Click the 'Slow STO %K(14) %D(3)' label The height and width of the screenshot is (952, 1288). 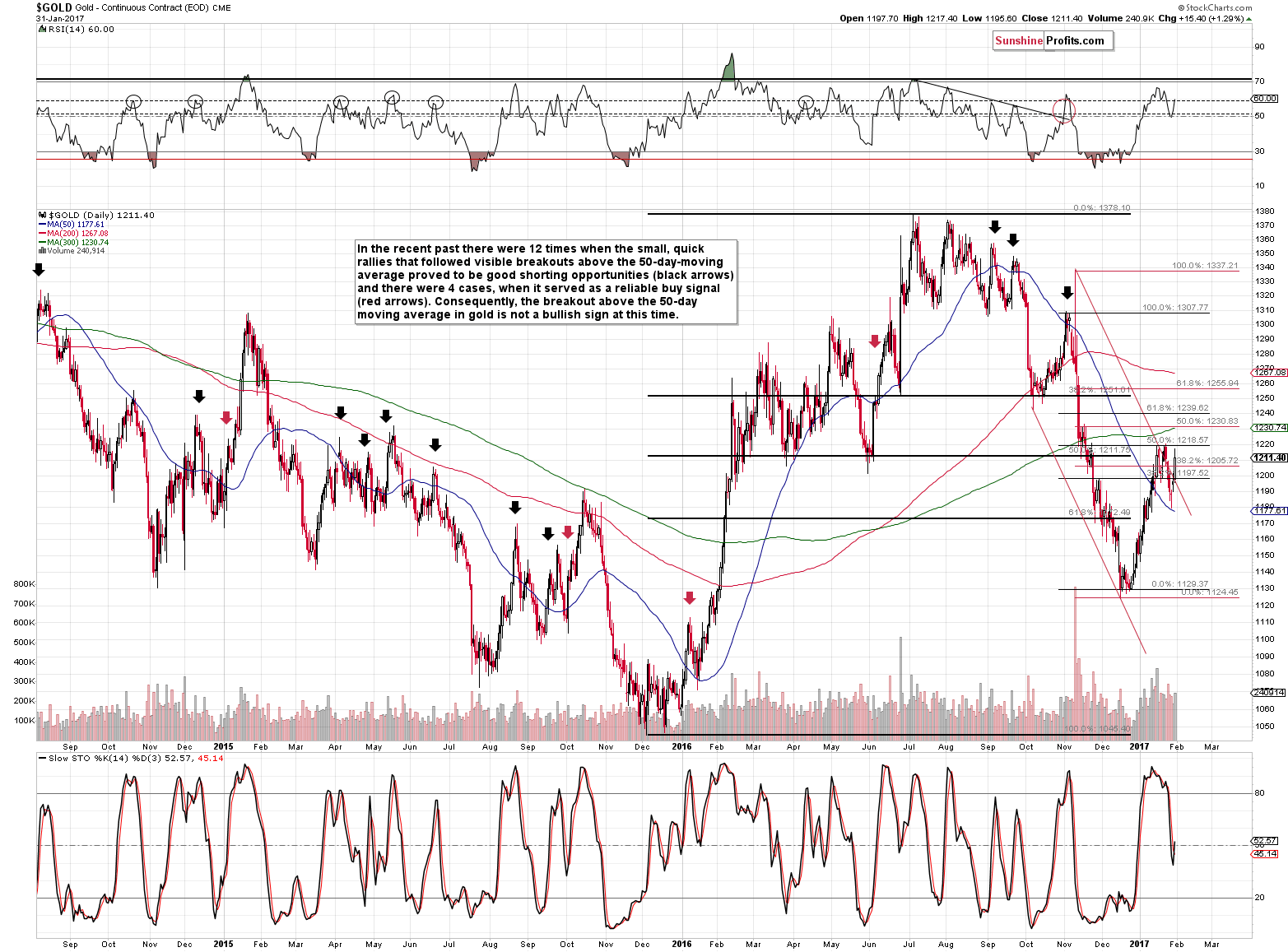click(106, 758)
